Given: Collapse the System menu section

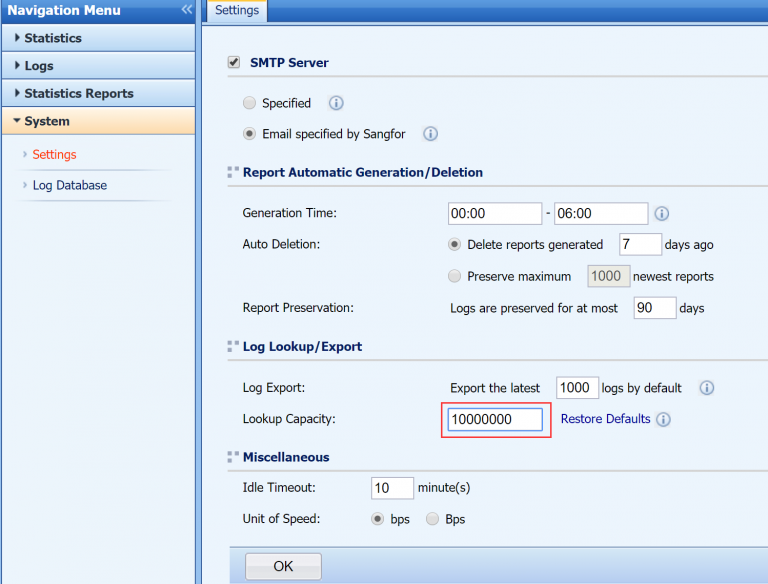Looking at the screenshot, I should (x=47, y=121).
